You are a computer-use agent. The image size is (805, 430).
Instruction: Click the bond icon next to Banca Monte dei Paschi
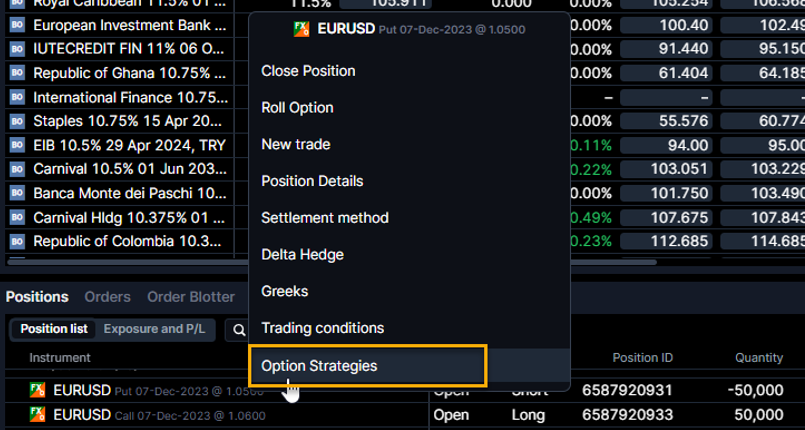pos(17,193)
